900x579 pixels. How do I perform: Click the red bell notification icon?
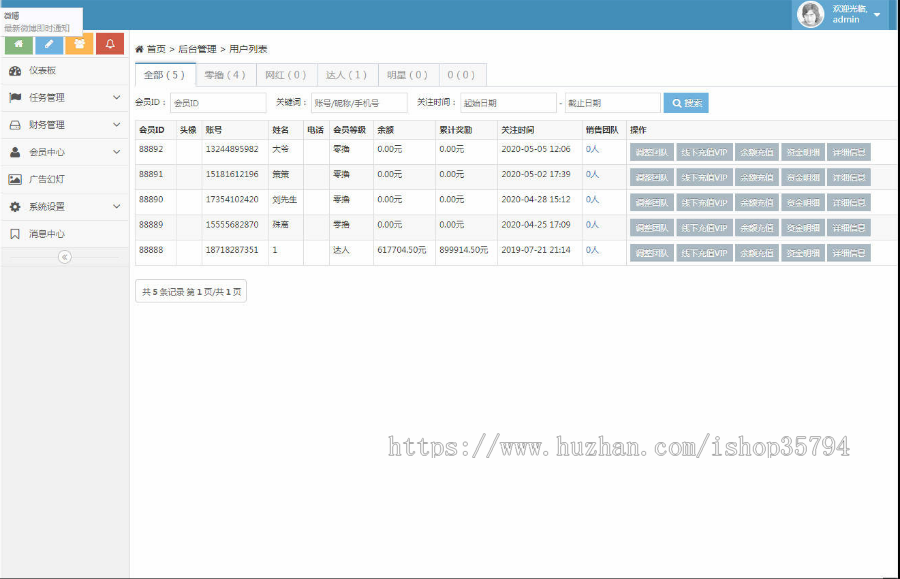110,44
